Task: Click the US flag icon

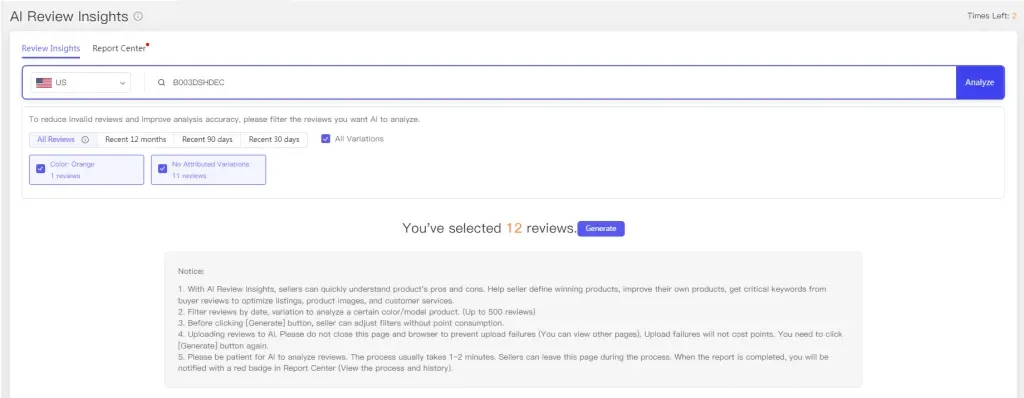Action: 44,83
